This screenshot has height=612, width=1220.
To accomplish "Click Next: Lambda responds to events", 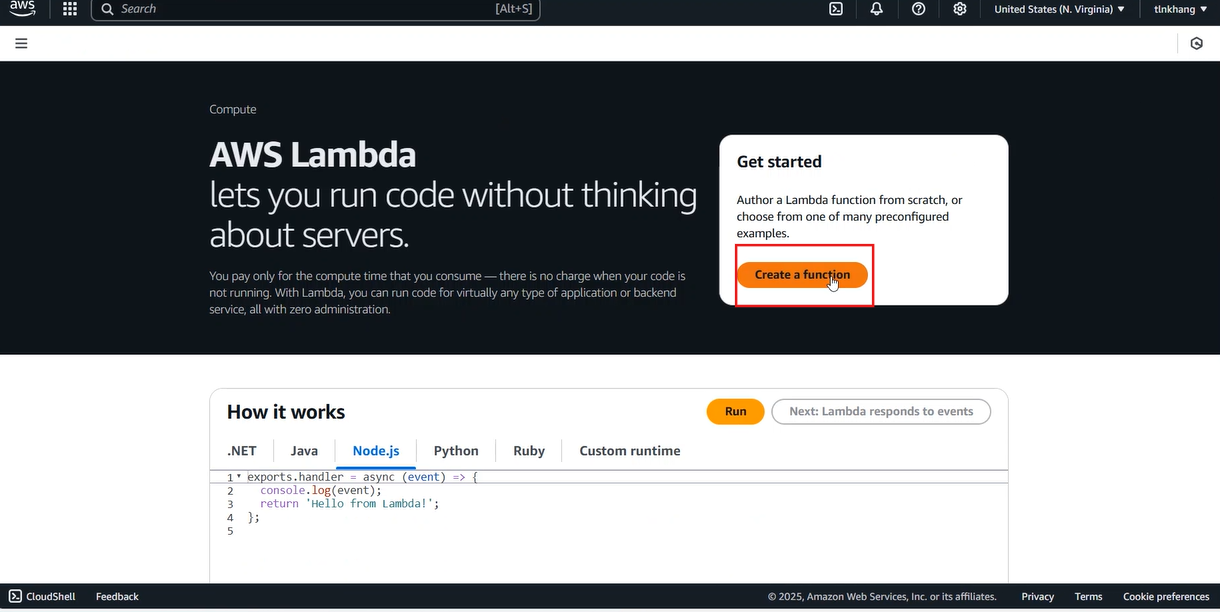I will click(881, 412).
